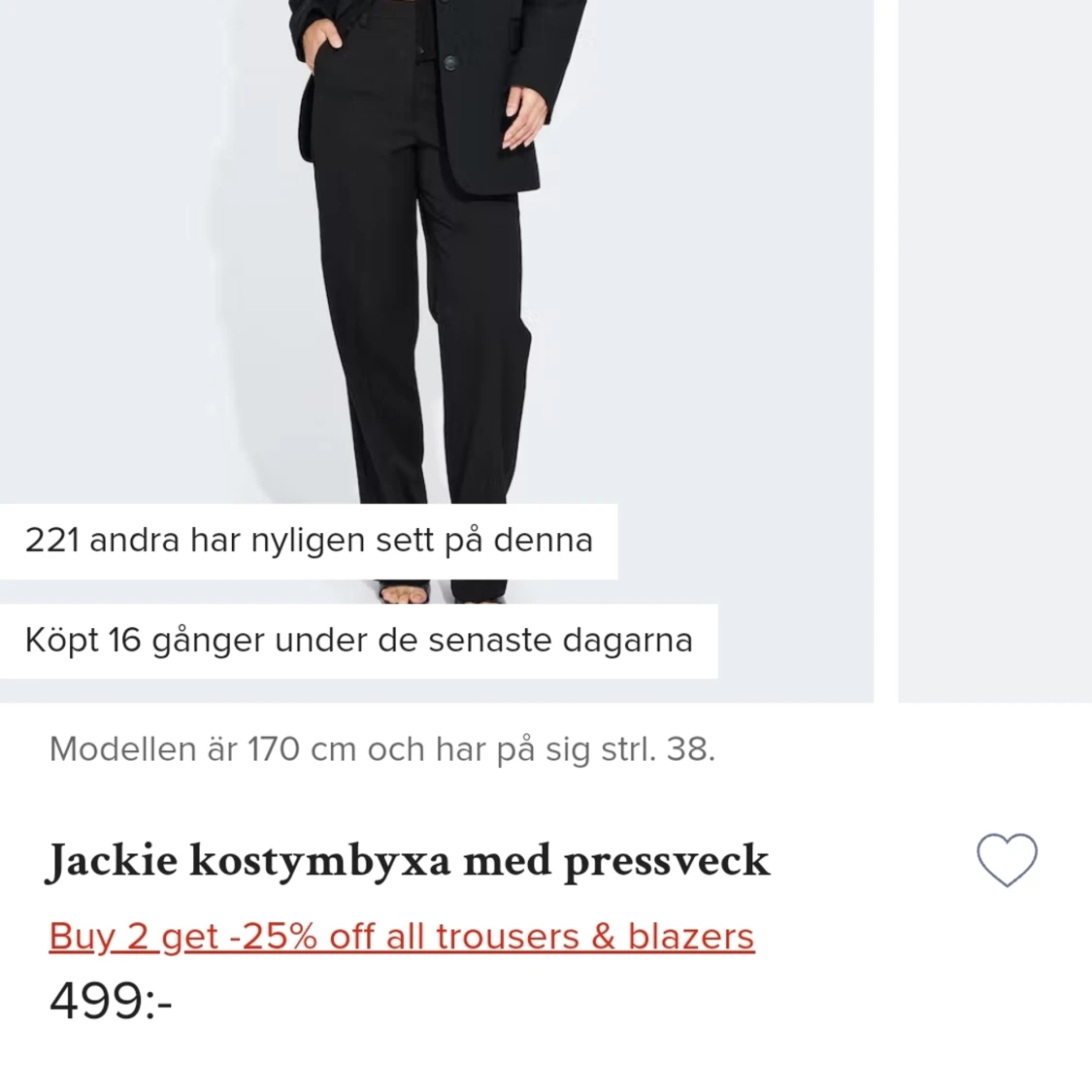Click the discount text to view offer terms
This screenshot has height=1092, width=1092.
(401, 935)
